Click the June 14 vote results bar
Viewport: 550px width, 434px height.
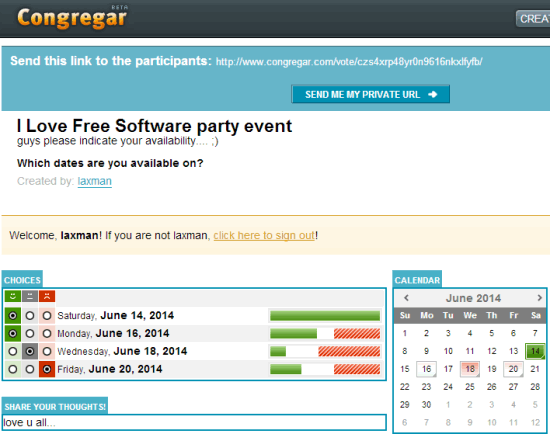click(x=325, y=316)
